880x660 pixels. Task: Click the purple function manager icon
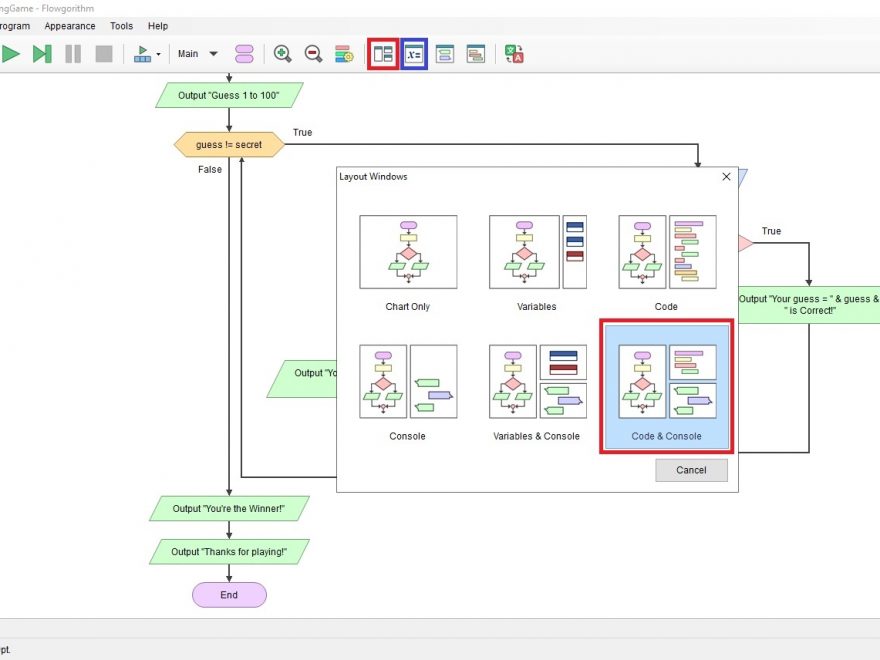[244, 54]
